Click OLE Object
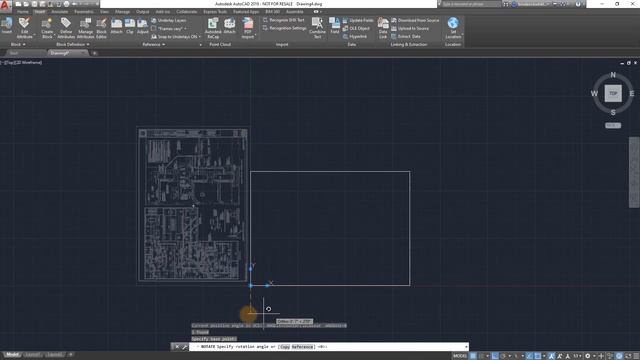 pos(356,29)
